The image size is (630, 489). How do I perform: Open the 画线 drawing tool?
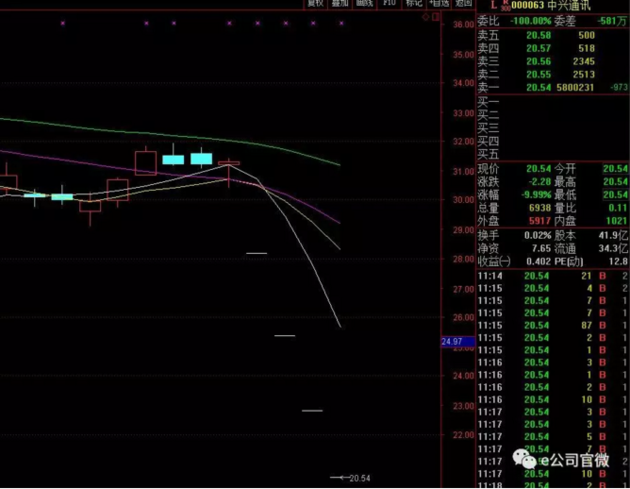[x=364, y=4]
